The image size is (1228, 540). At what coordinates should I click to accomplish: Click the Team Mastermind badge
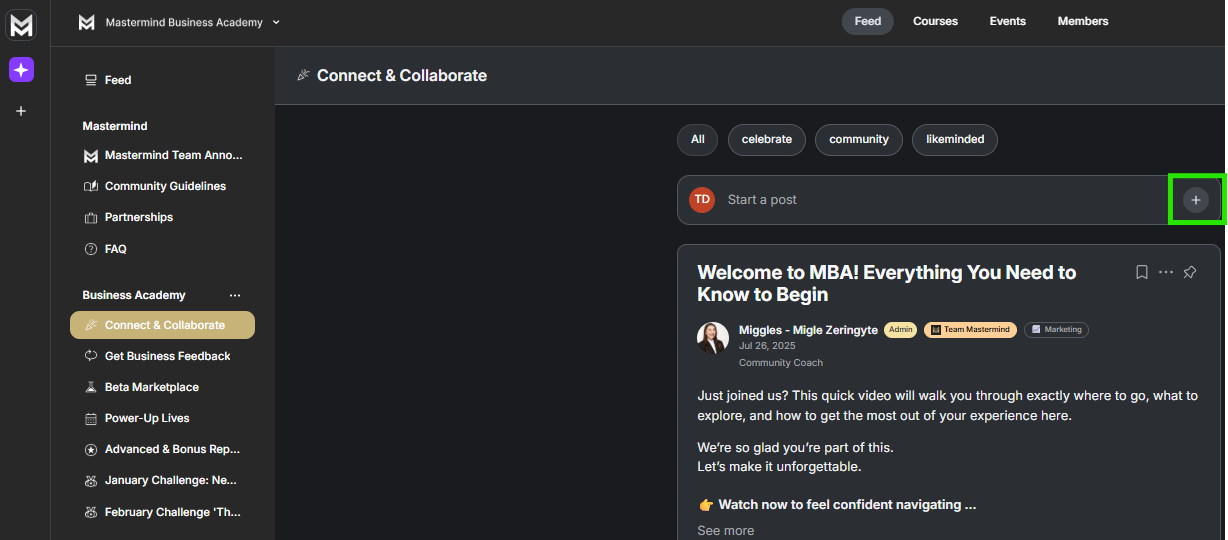click(x=970, y=330)
